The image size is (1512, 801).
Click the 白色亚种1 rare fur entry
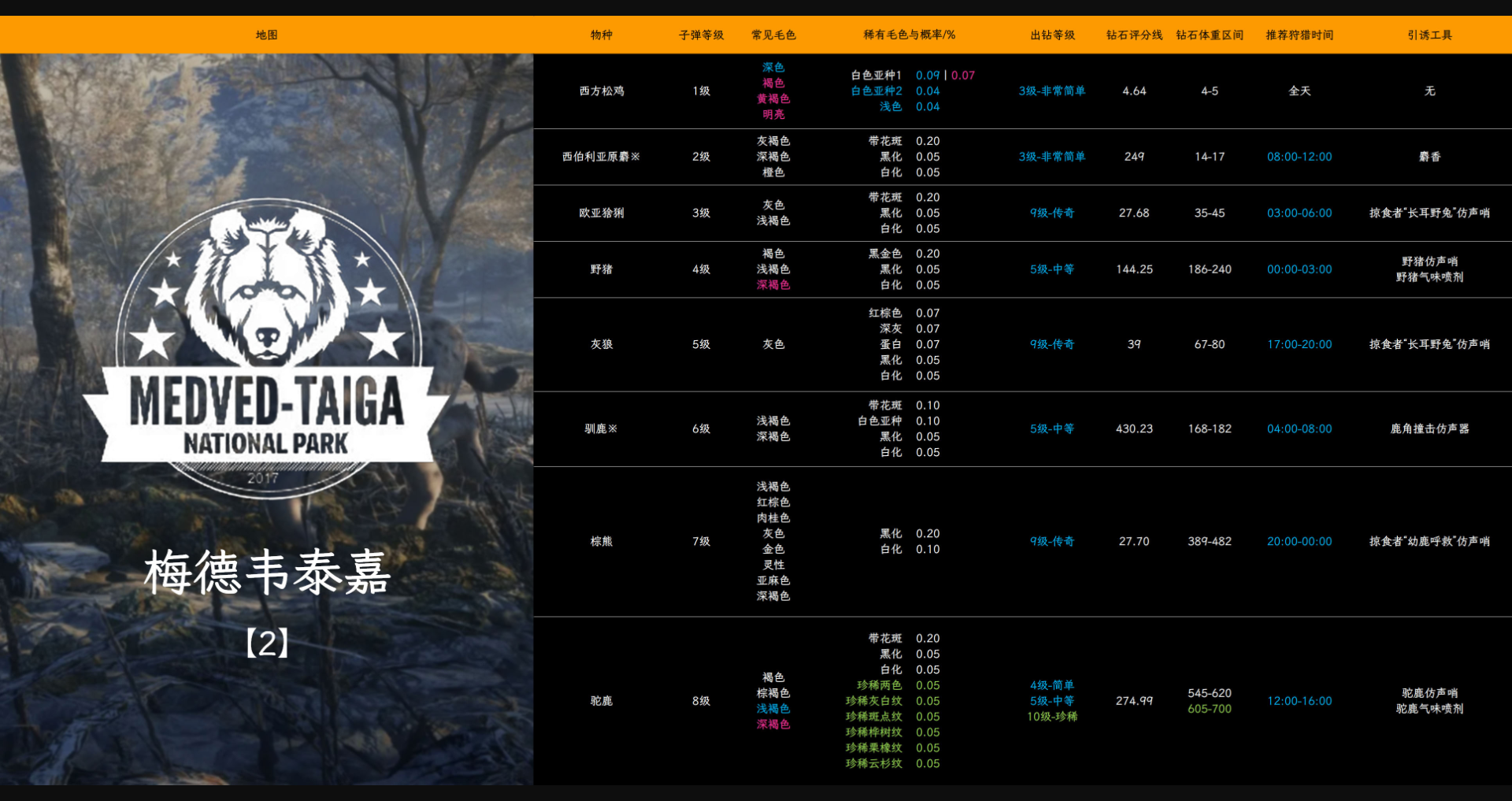876,76
